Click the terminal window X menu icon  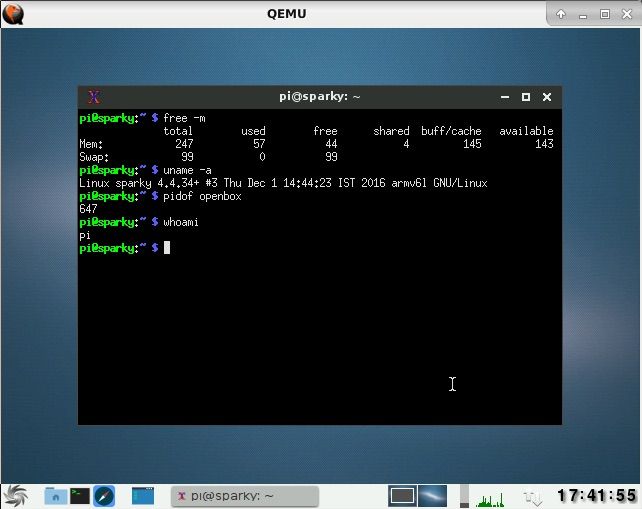click(x=94, y=97)
